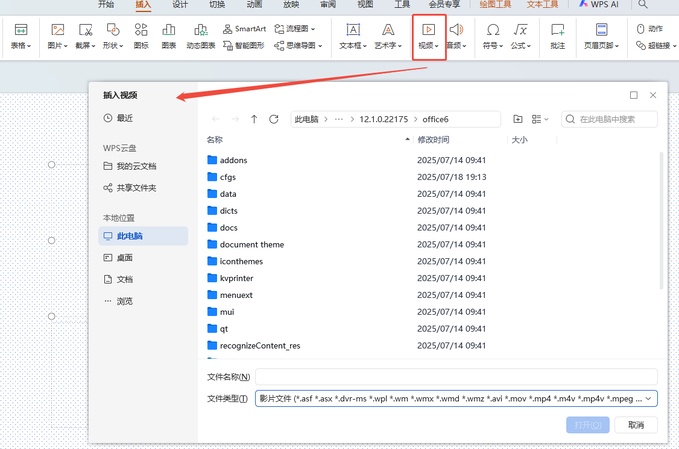Switch to the 设计 ribbon tab

[180, 4]
